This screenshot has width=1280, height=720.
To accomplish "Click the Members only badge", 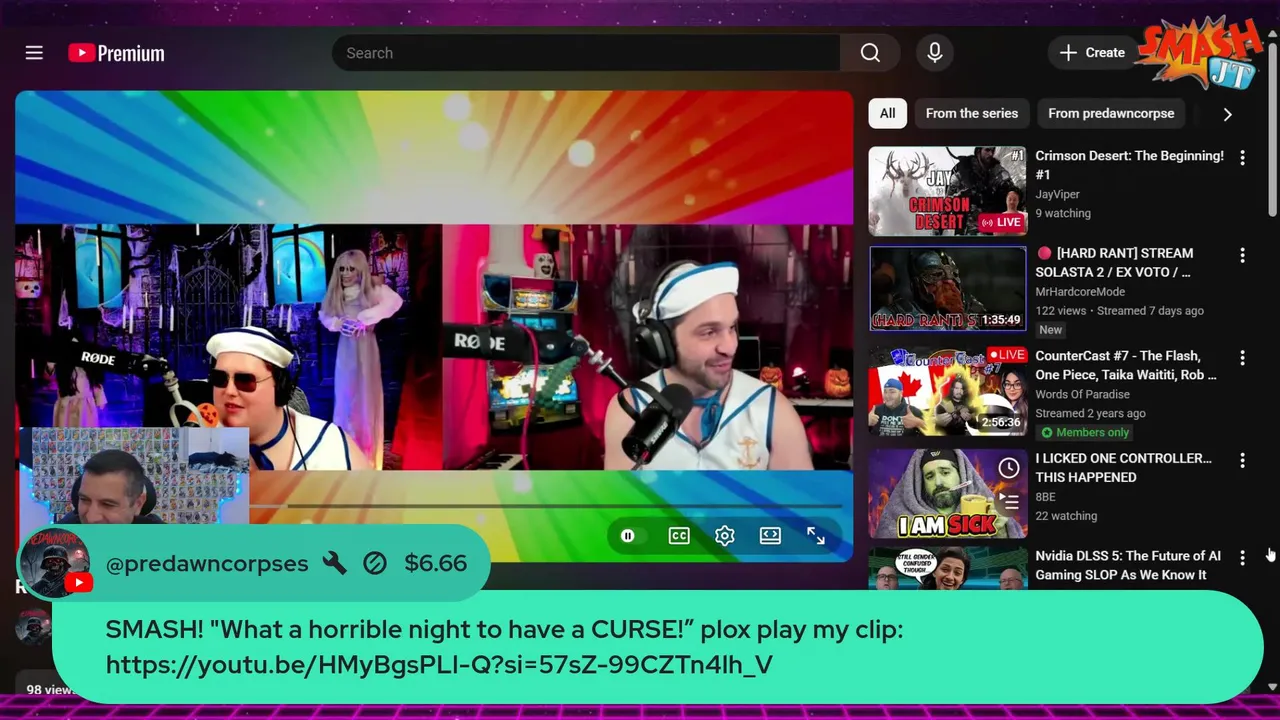I will 1085,432.
